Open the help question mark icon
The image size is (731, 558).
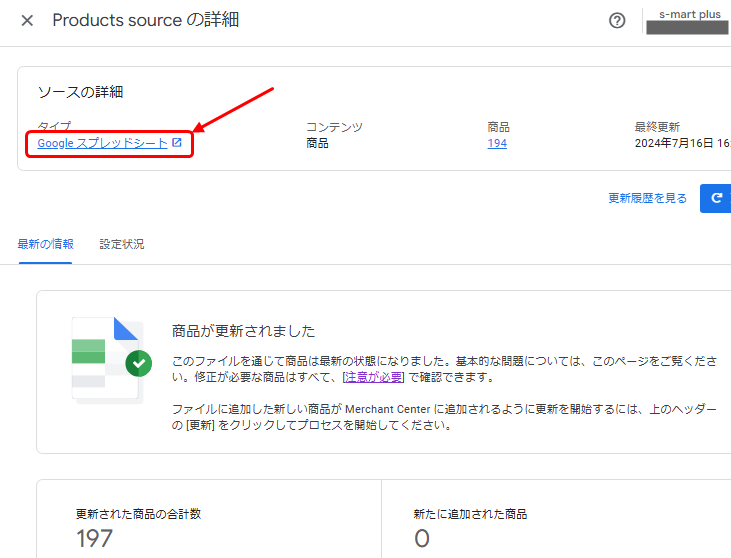pos(617,21)
